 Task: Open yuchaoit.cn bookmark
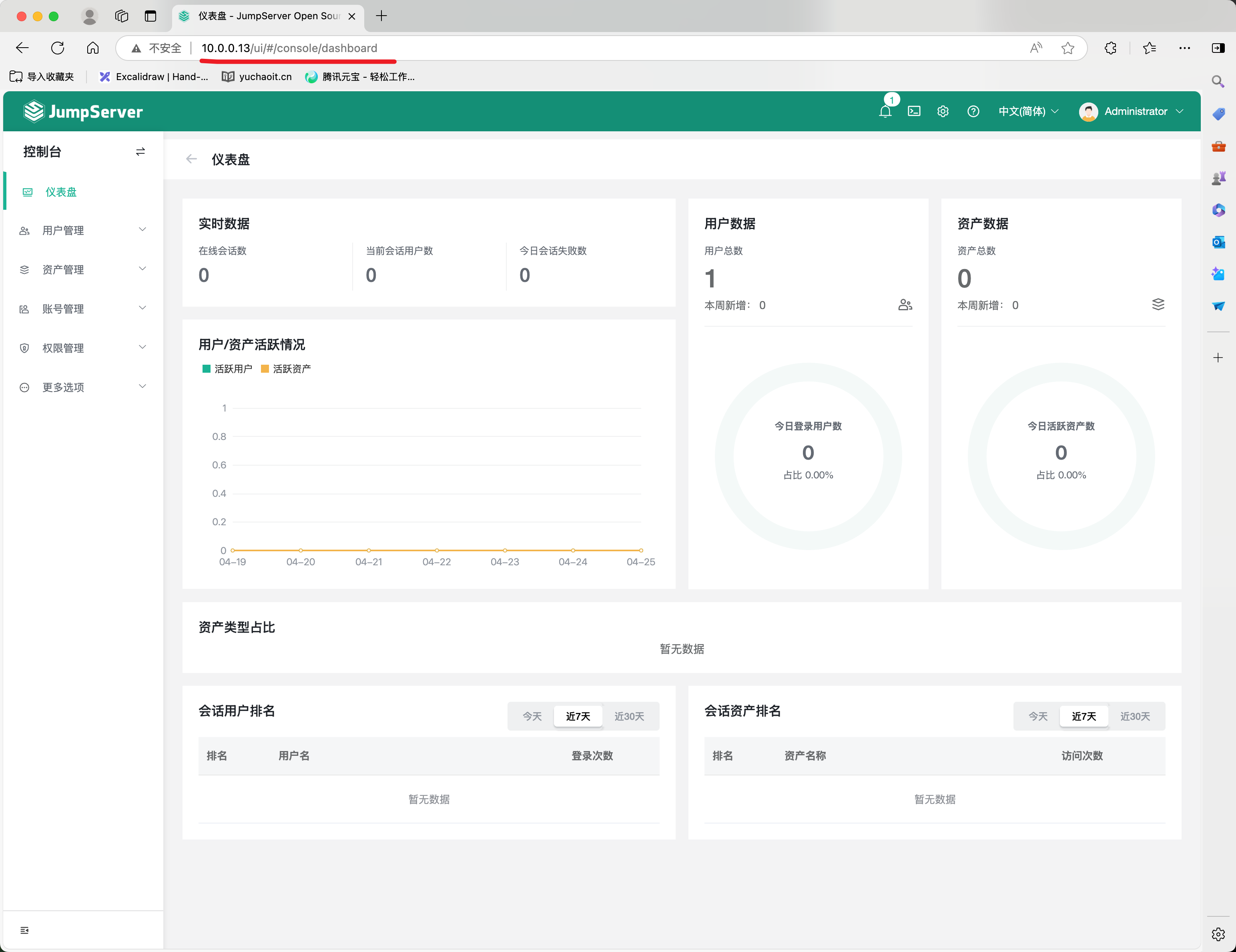point(257,76)
